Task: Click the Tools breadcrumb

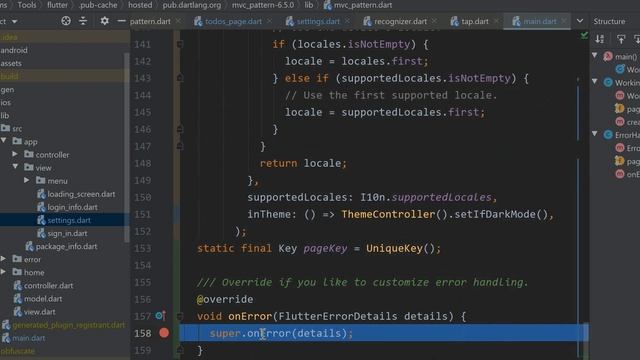Action: point(27,5)
